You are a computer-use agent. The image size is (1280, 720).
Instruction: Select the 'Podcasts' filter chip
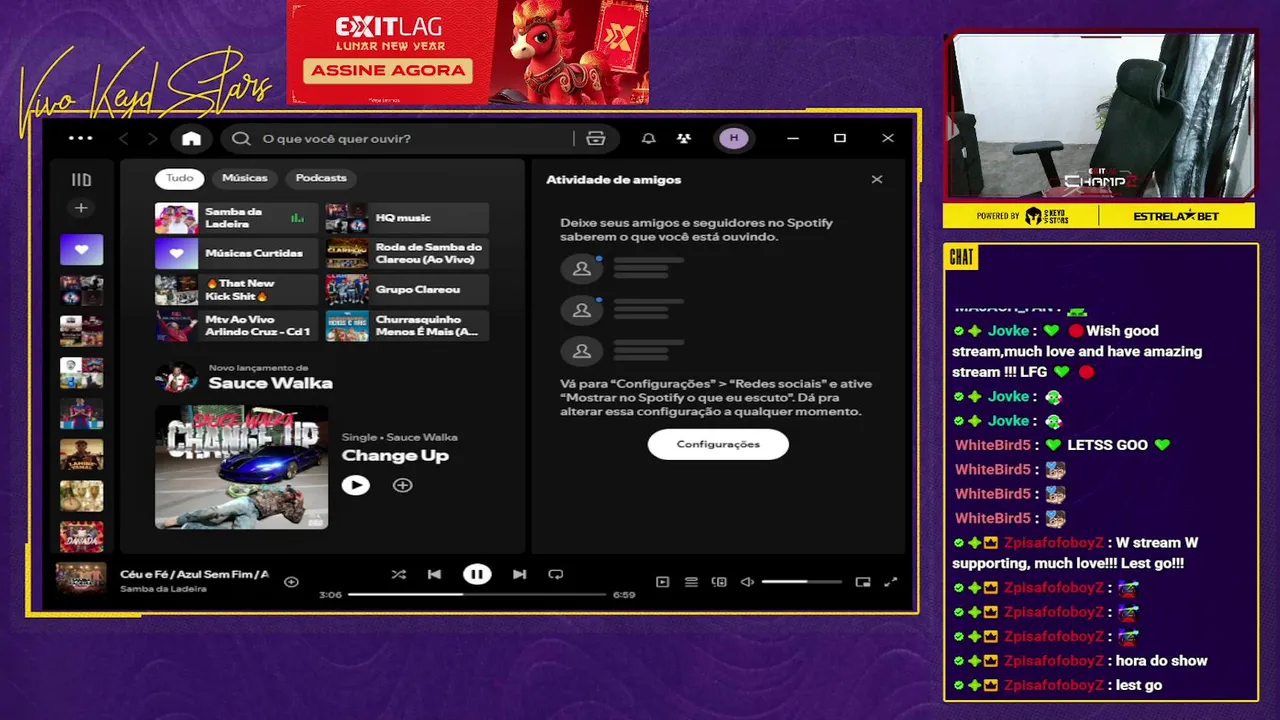[x=321, y=178]
